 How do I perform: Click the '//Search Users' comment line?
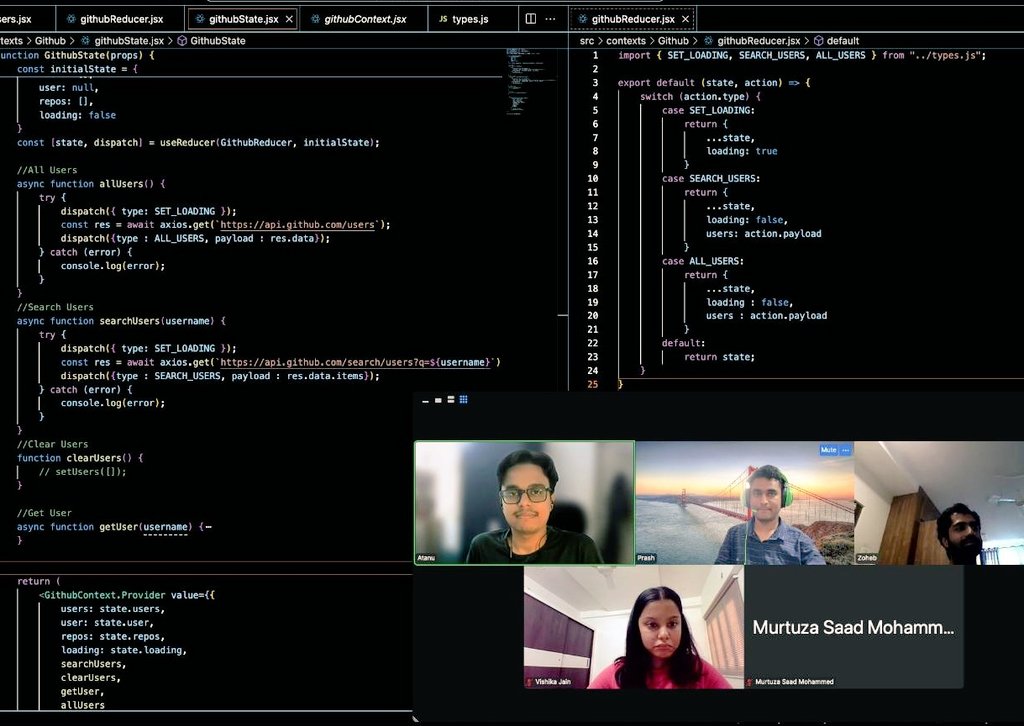tap(56, 307)
